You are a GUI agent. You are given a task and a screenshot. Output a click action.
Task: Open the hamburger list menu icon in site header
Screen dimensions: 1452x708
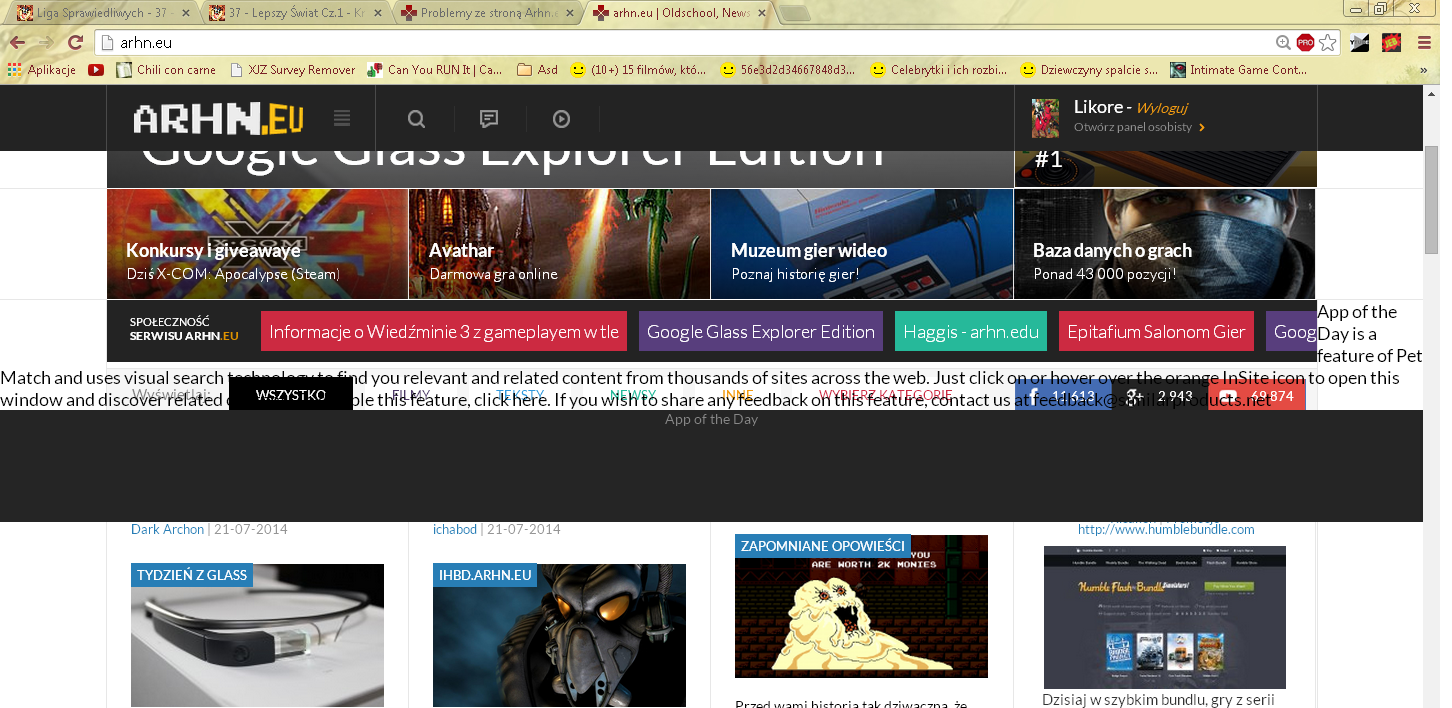(x=342, y=119)
